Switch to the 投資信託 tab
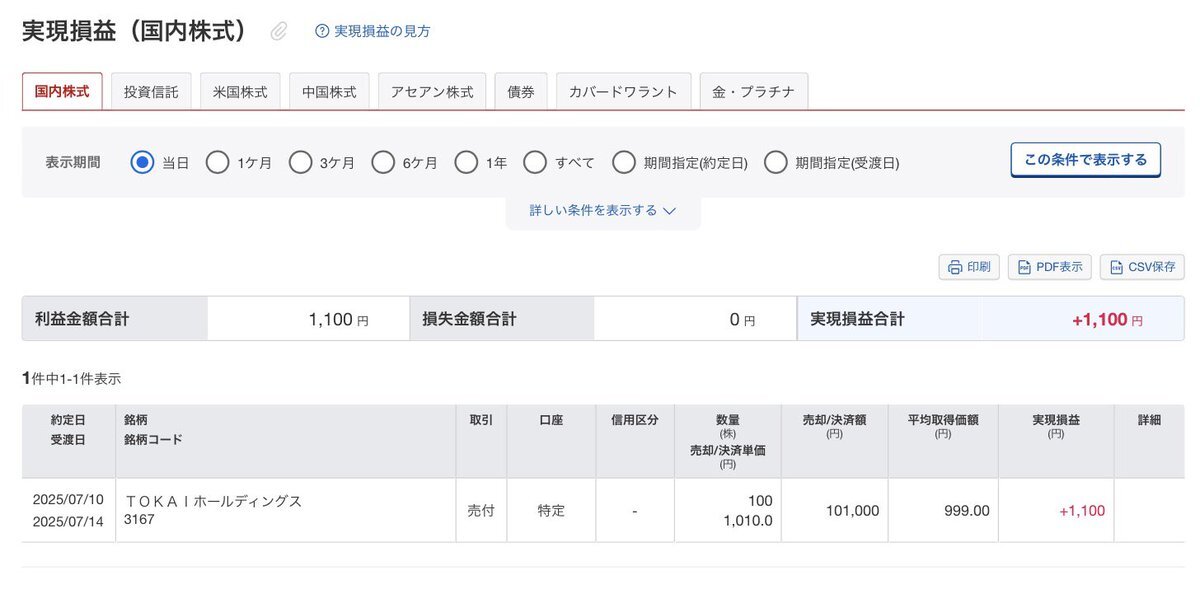This screenshot has height=589, width=1200. click(151, 91)
